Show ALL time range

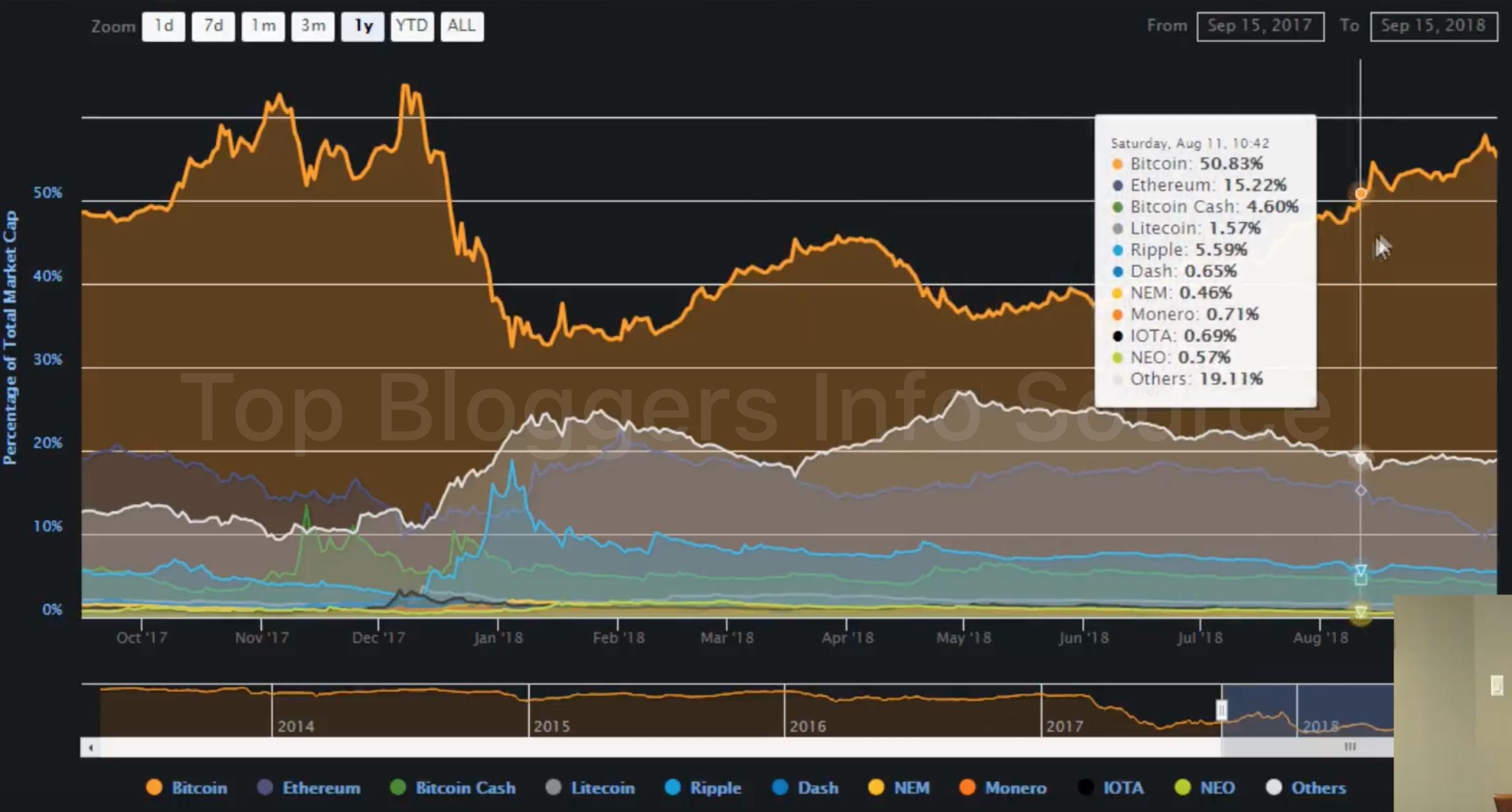point(461,26)
